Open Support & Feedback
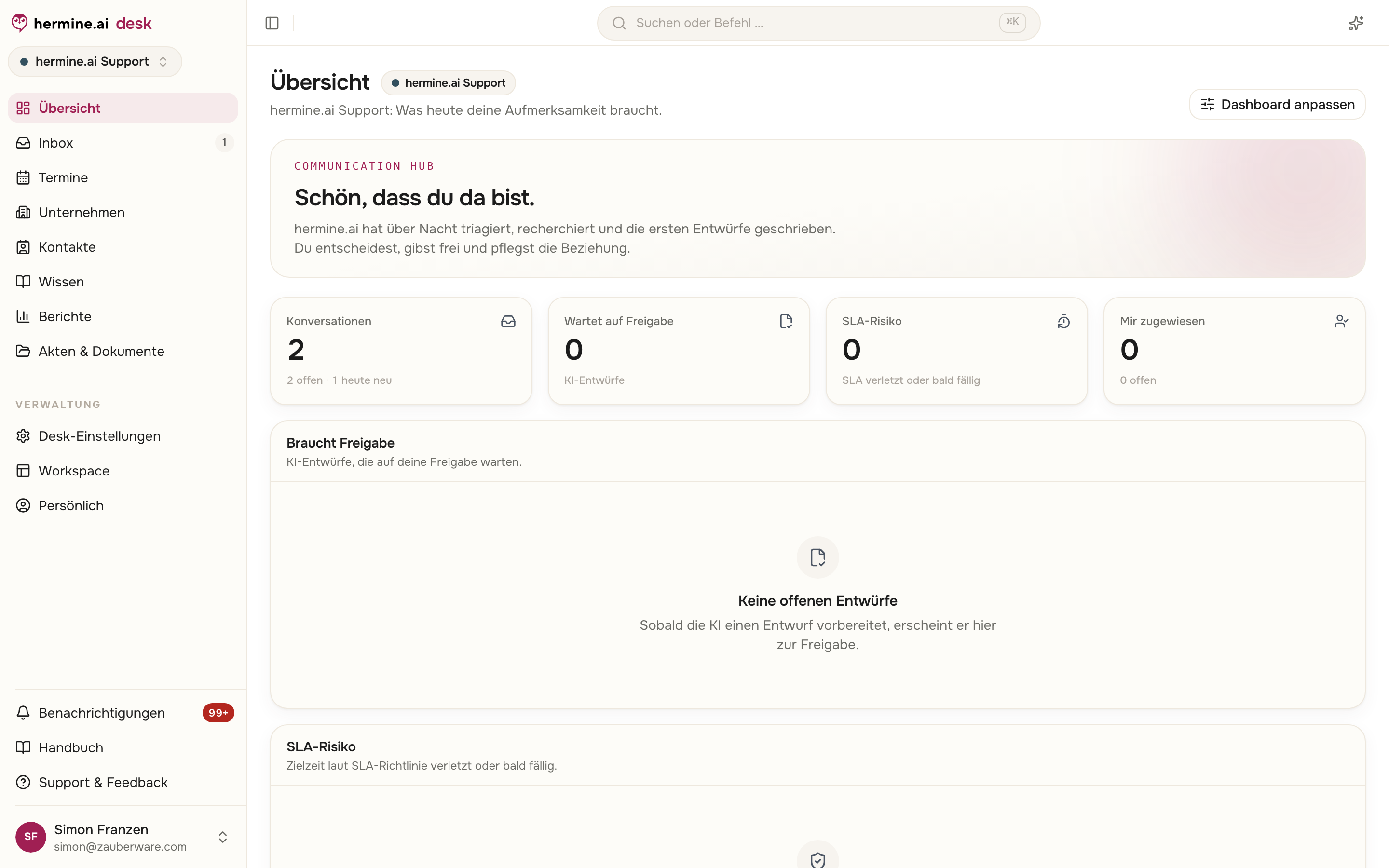 click(x=123, y=783)
